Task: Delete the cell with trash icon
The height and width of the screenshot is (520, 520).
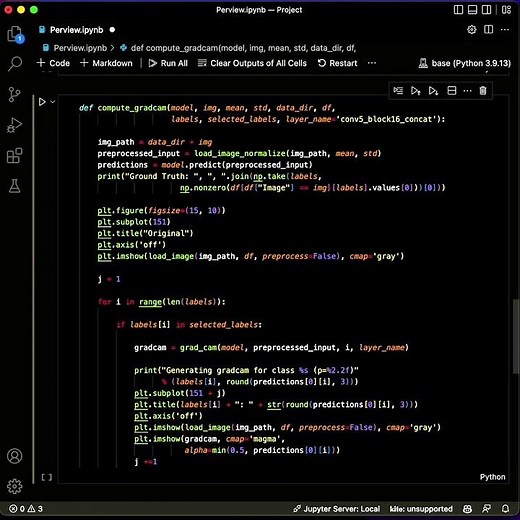Action: tap(483, 91)
